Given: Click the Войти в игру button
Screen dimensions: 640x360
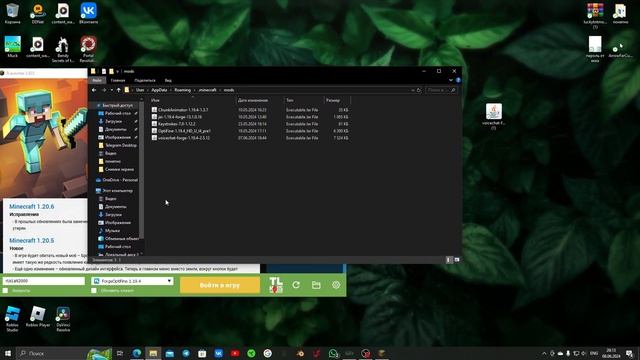Looking at the screenshot, I should [220, 285].
